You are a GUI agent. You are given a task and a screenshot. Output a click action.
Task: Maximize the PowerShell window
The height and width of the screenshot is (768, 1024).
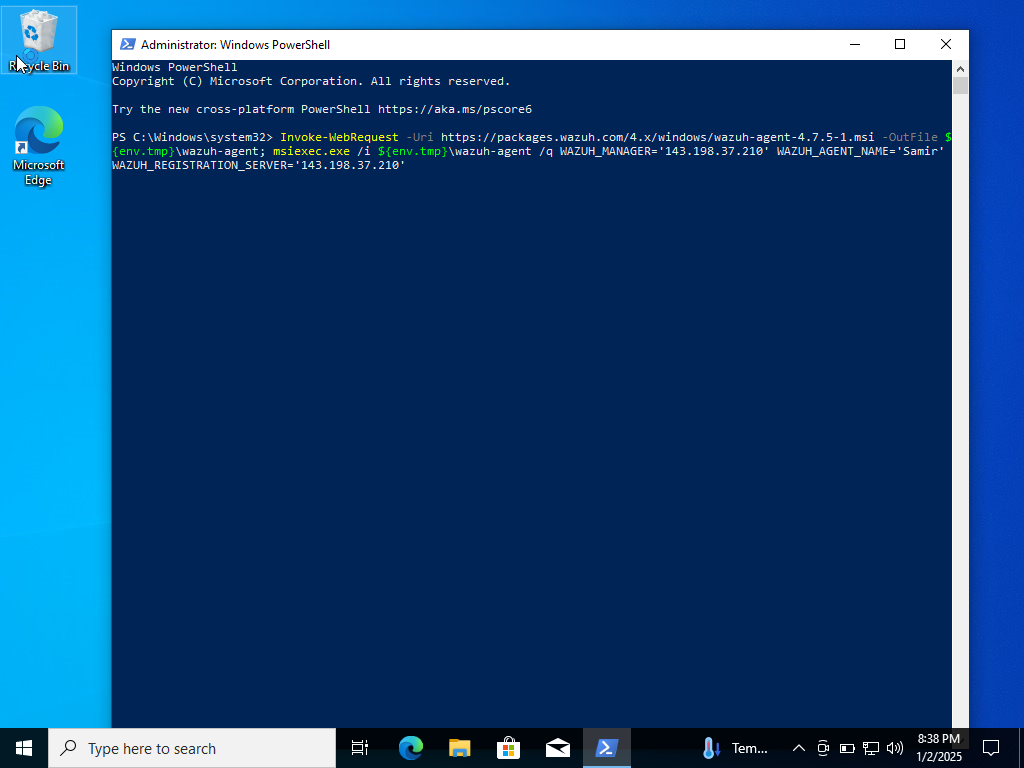click(x=900, y=44)
